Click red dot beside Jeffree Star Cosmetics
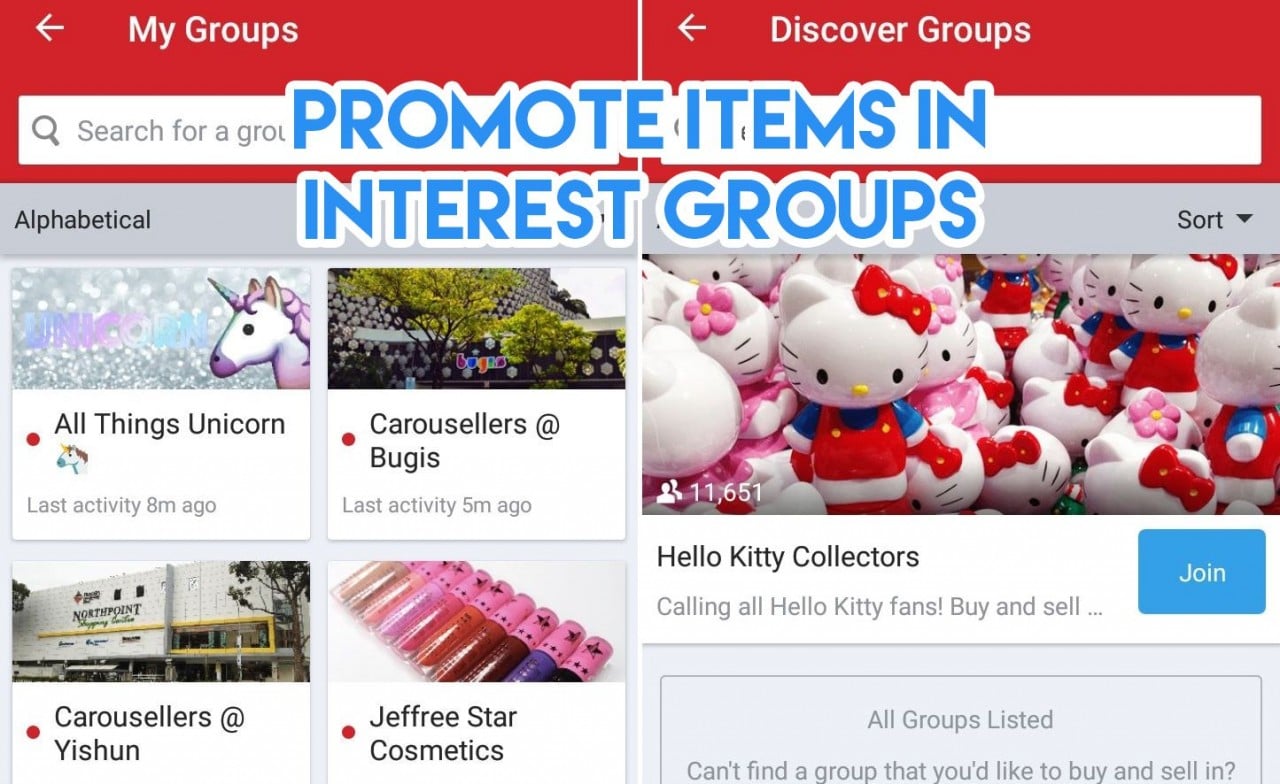This screenshot has height=784, width=1280. (x=349, y=733)
